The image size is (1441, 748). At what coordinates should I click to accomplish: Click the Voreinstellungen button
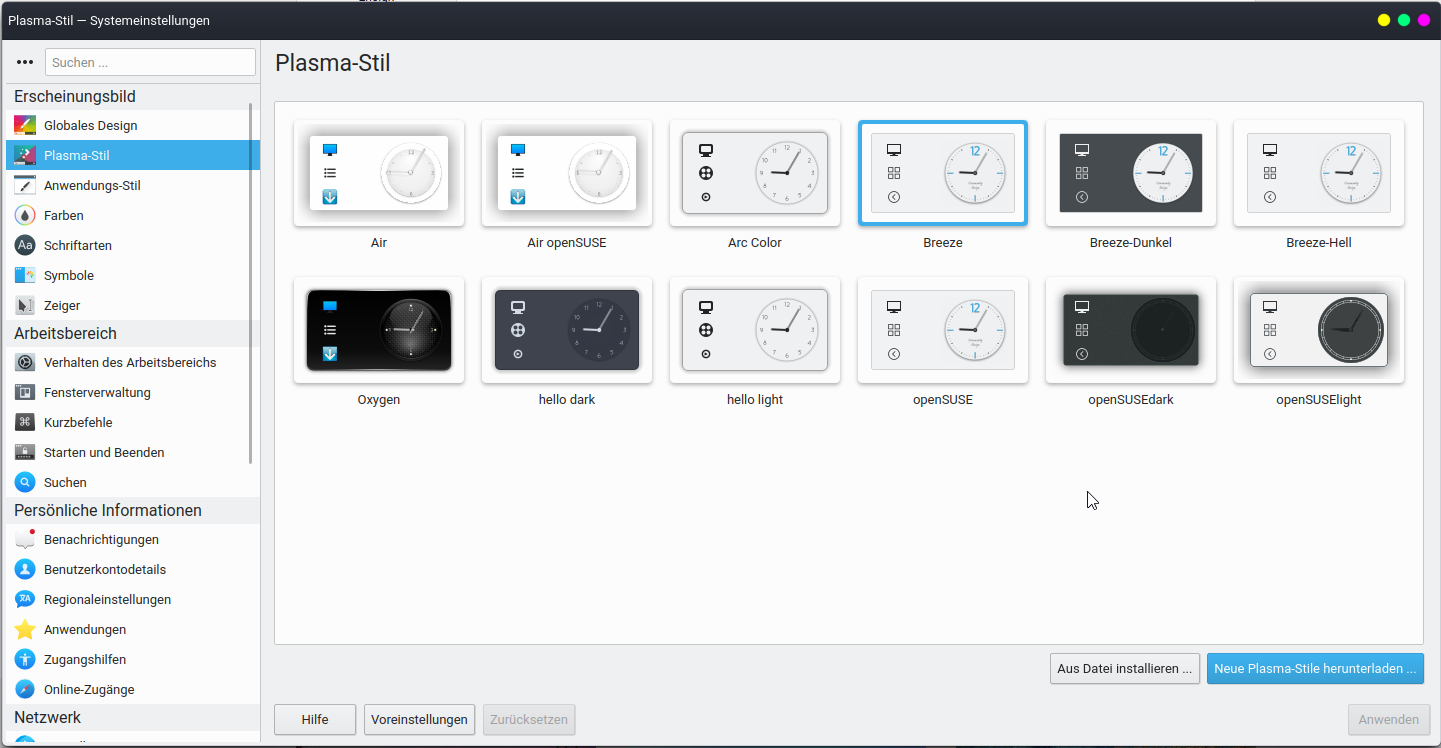coord(419,720)
